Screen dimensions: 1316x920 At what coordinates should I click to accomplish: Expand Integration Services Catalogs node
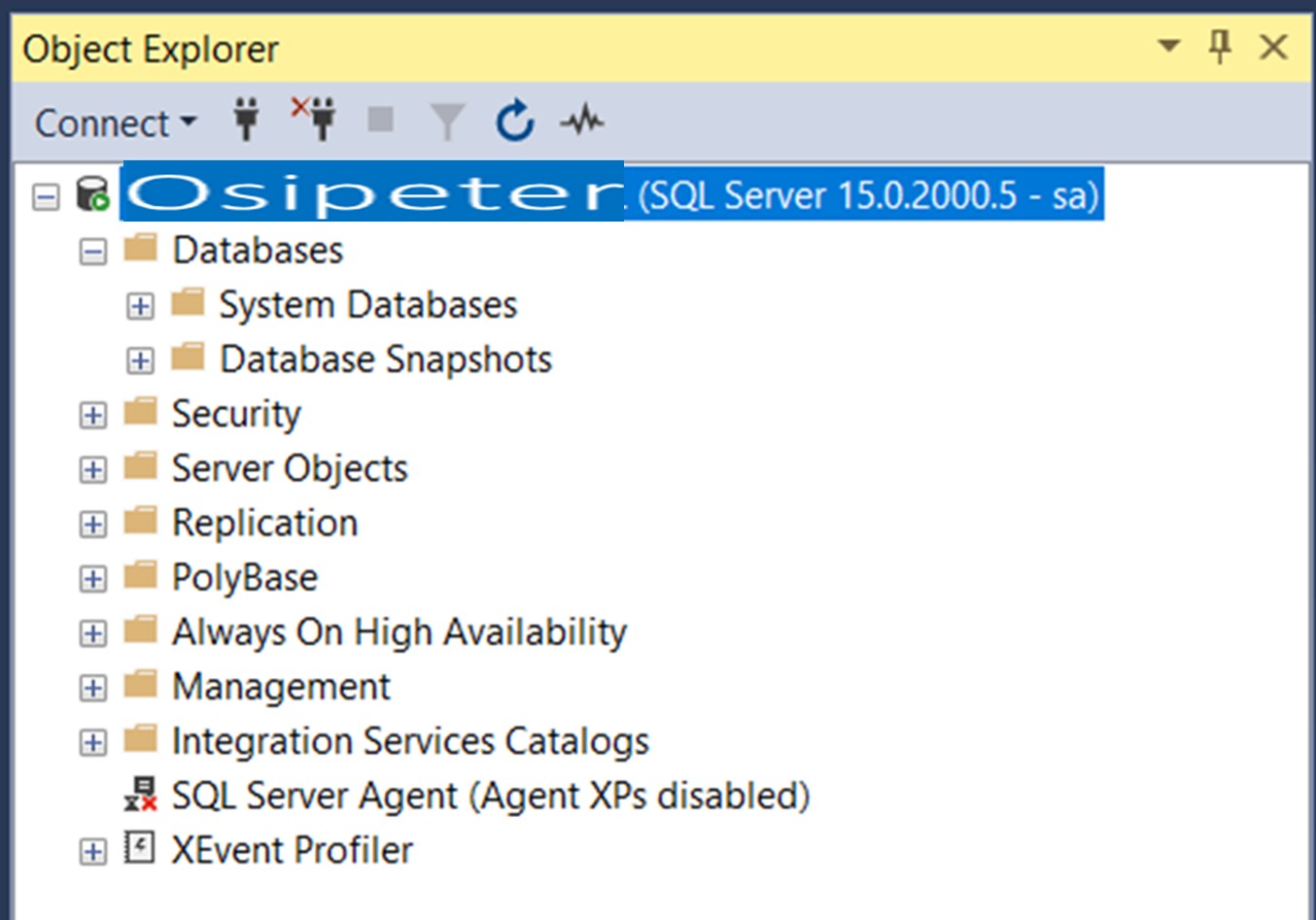click(93, 742)
